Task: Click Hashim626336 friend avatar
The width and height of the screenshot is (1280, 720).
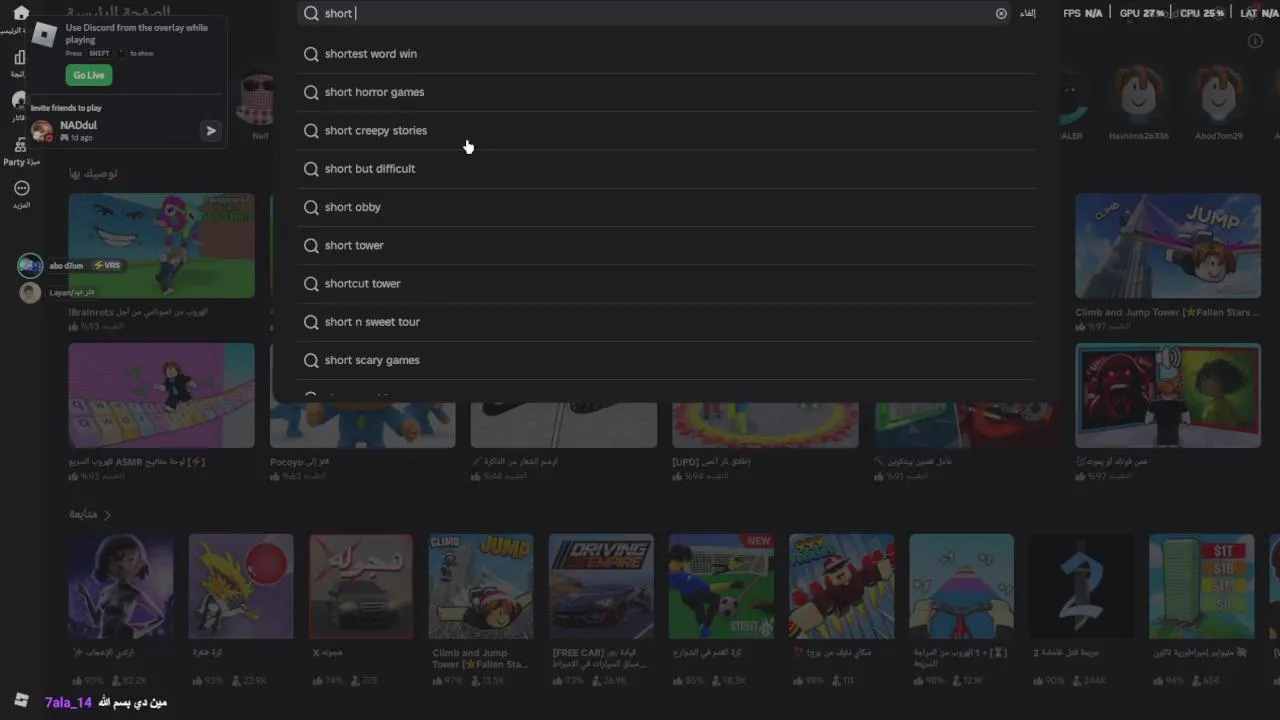Action: [x=1138, y=96]
